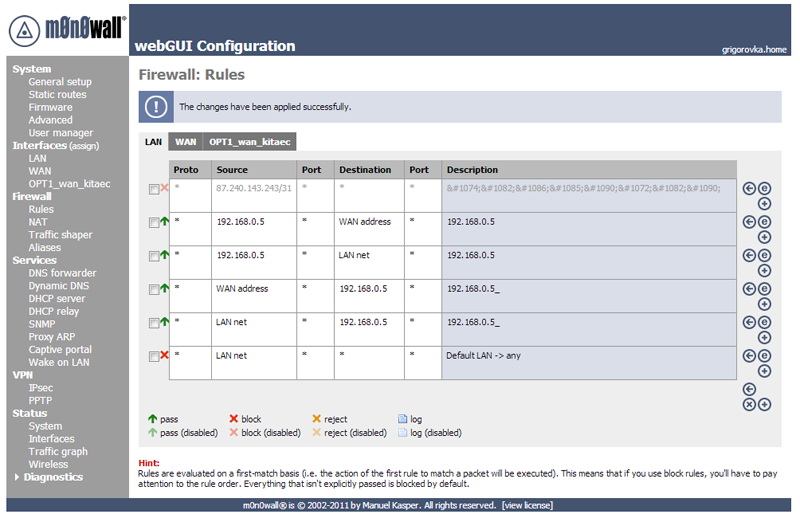The width and height of the screenshot is (800, 522).
Task: Edit the rule with destination WAN address
Action: (x=764, y=222)
